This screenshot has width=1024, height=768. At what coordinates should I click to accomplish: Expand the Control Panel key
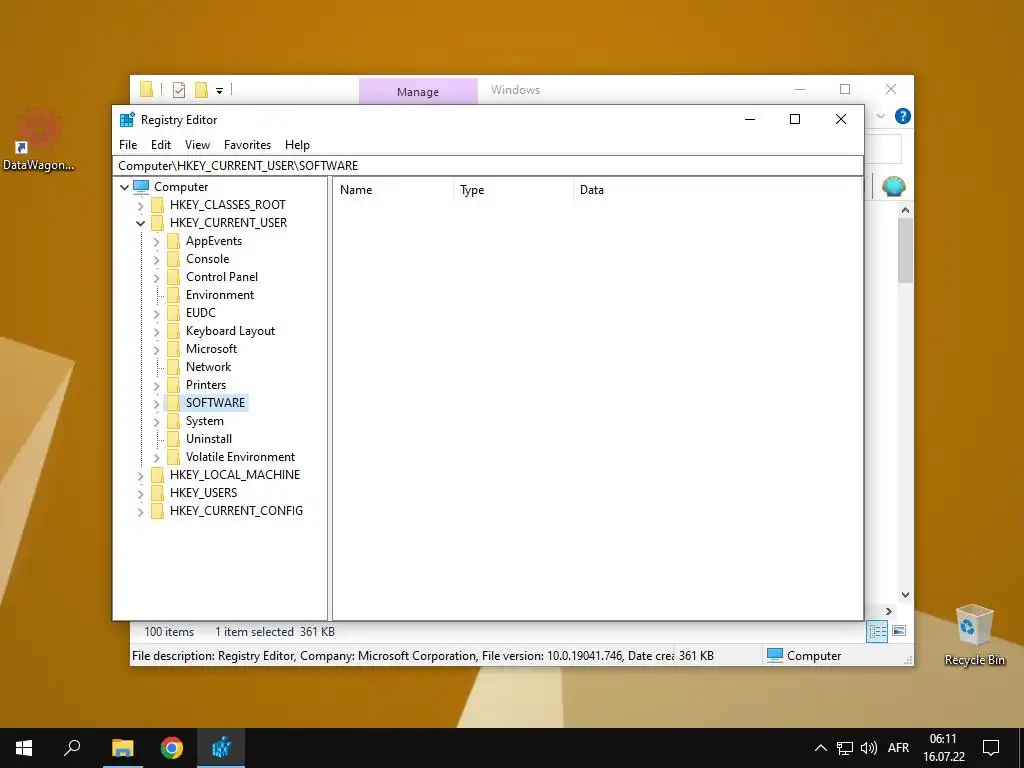click(157, 278)
